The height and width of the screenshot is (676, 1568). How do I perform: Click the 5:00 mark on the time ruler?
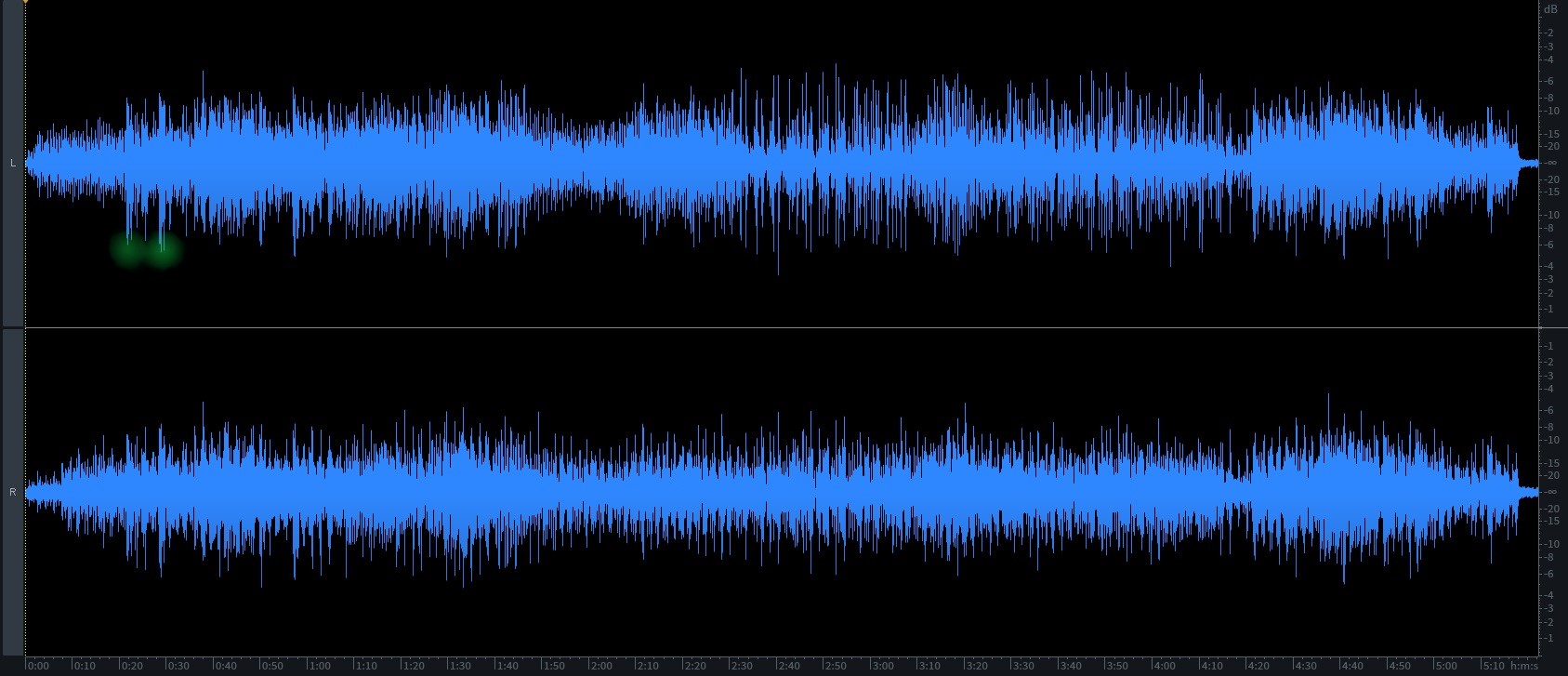coord(1446,666)
